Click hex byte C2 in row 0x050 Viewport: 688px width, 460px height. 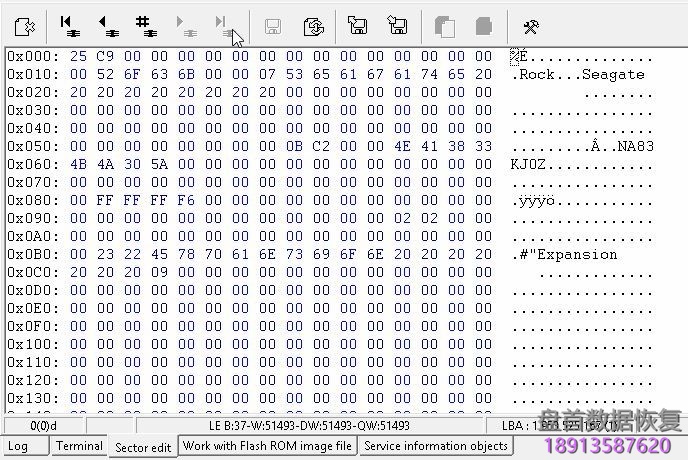click(x=321, y=146)
